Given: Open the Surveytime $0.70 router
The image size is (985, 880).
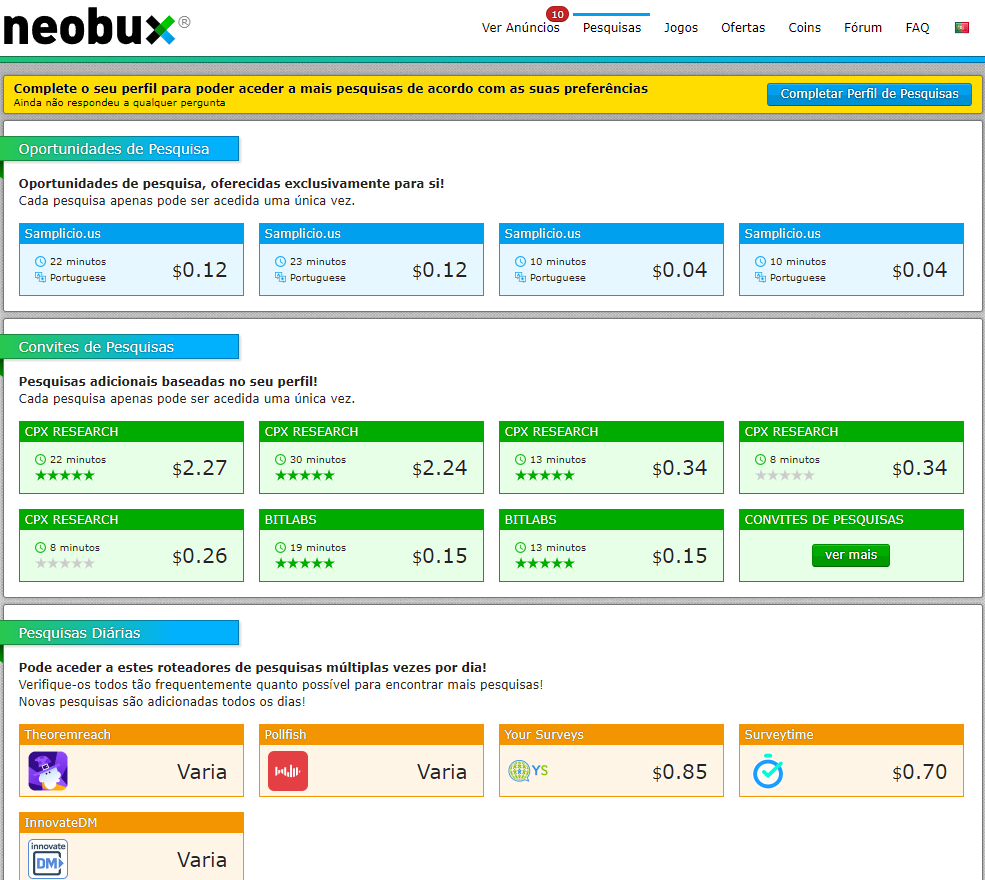Looking at the screenshot, I should pos(851,761).
